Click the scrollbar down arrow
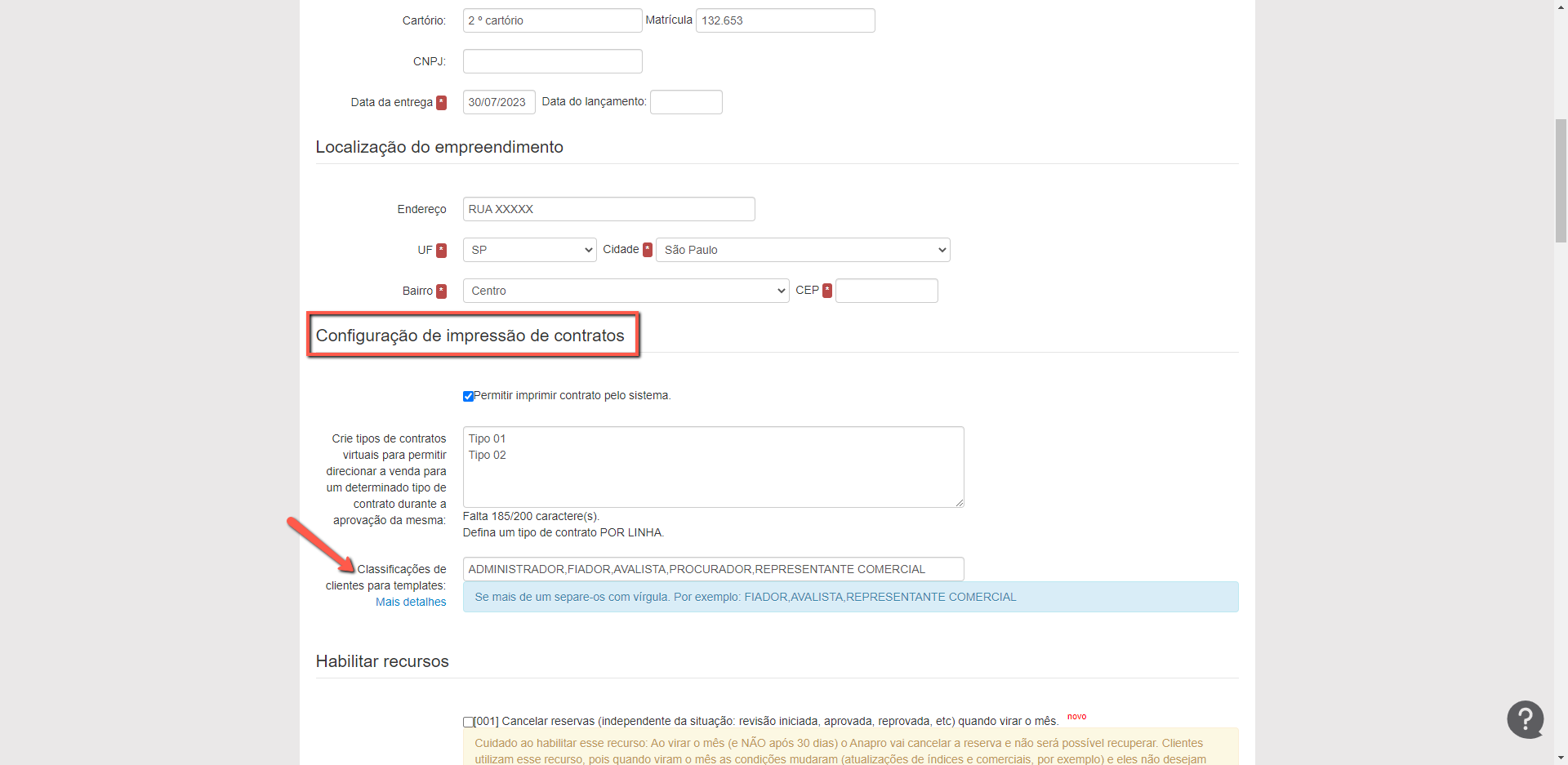Screen dimensions: 1568x765 pyautogui.click(x=1561, y=758)
